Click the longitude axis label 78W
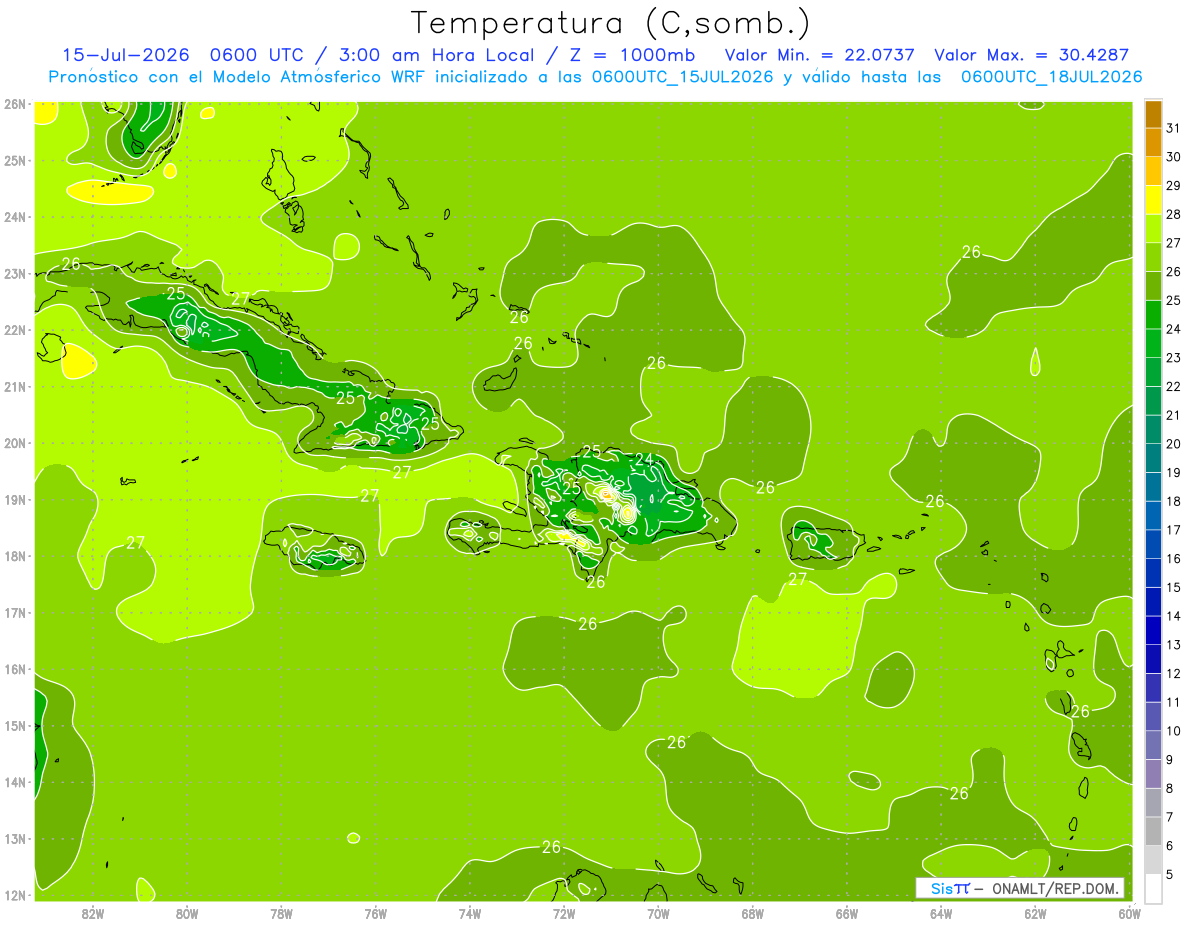 click(281, 913)
